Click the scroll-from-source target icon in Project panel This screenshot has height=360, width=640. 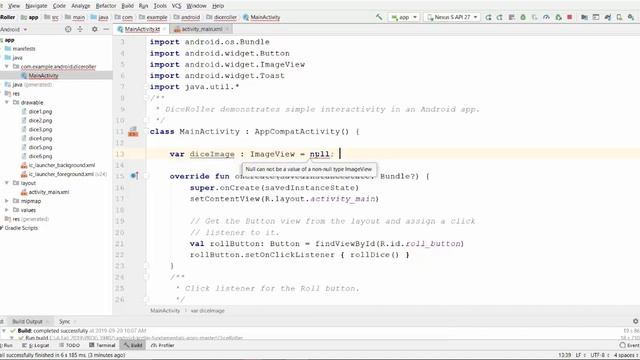pyautogui.click(x=68, y=29)
